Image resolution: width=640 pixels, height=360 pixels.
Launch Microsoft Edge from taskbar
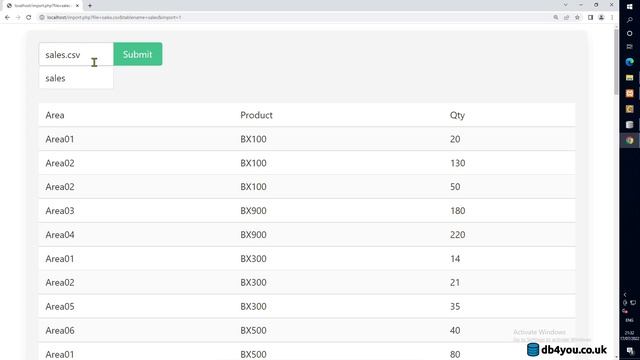tap(629, 62)
